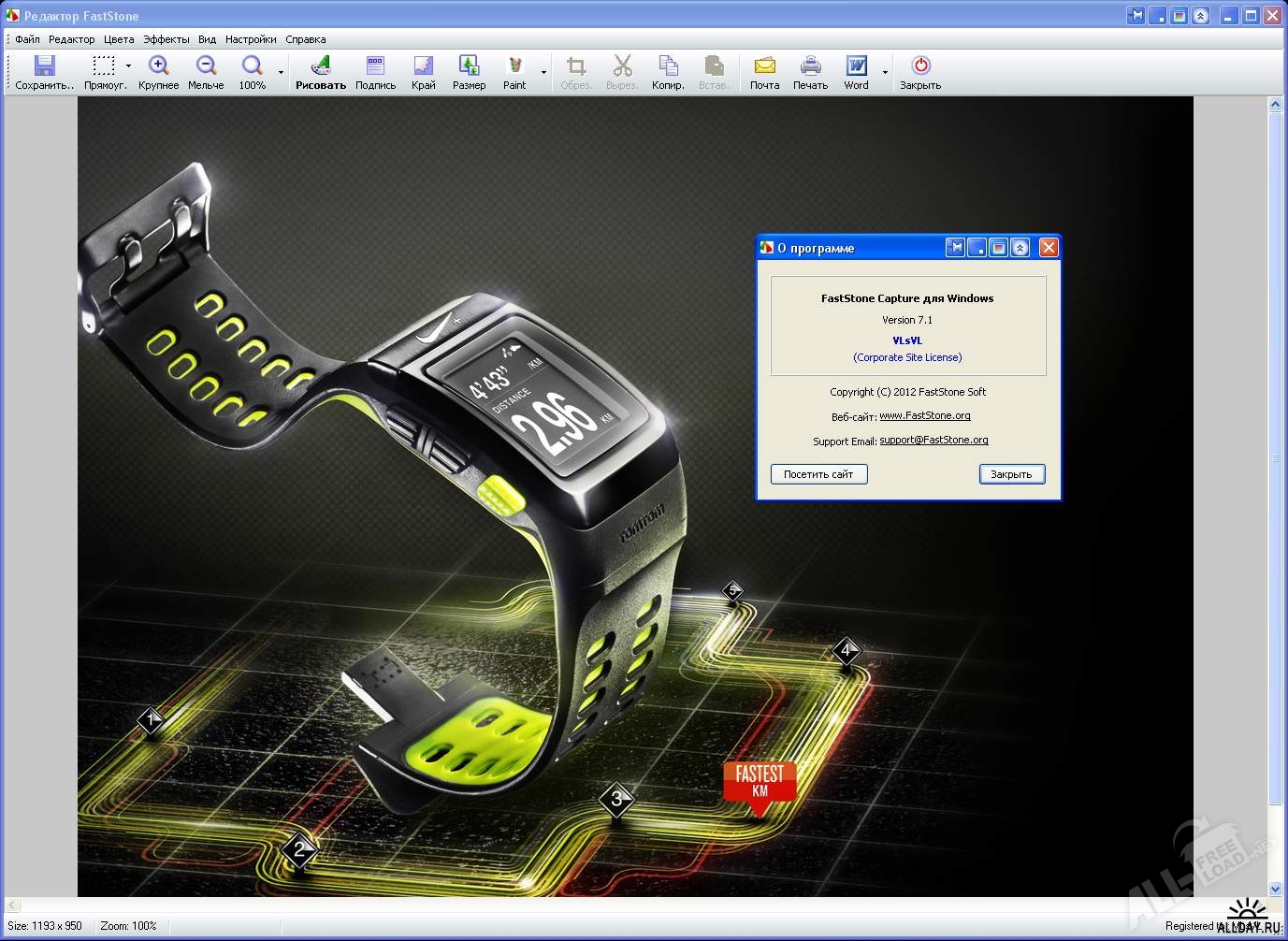Open the Эффекты (Effects) menu
This screenshot has width=1288, height=941.
(166, 39)
